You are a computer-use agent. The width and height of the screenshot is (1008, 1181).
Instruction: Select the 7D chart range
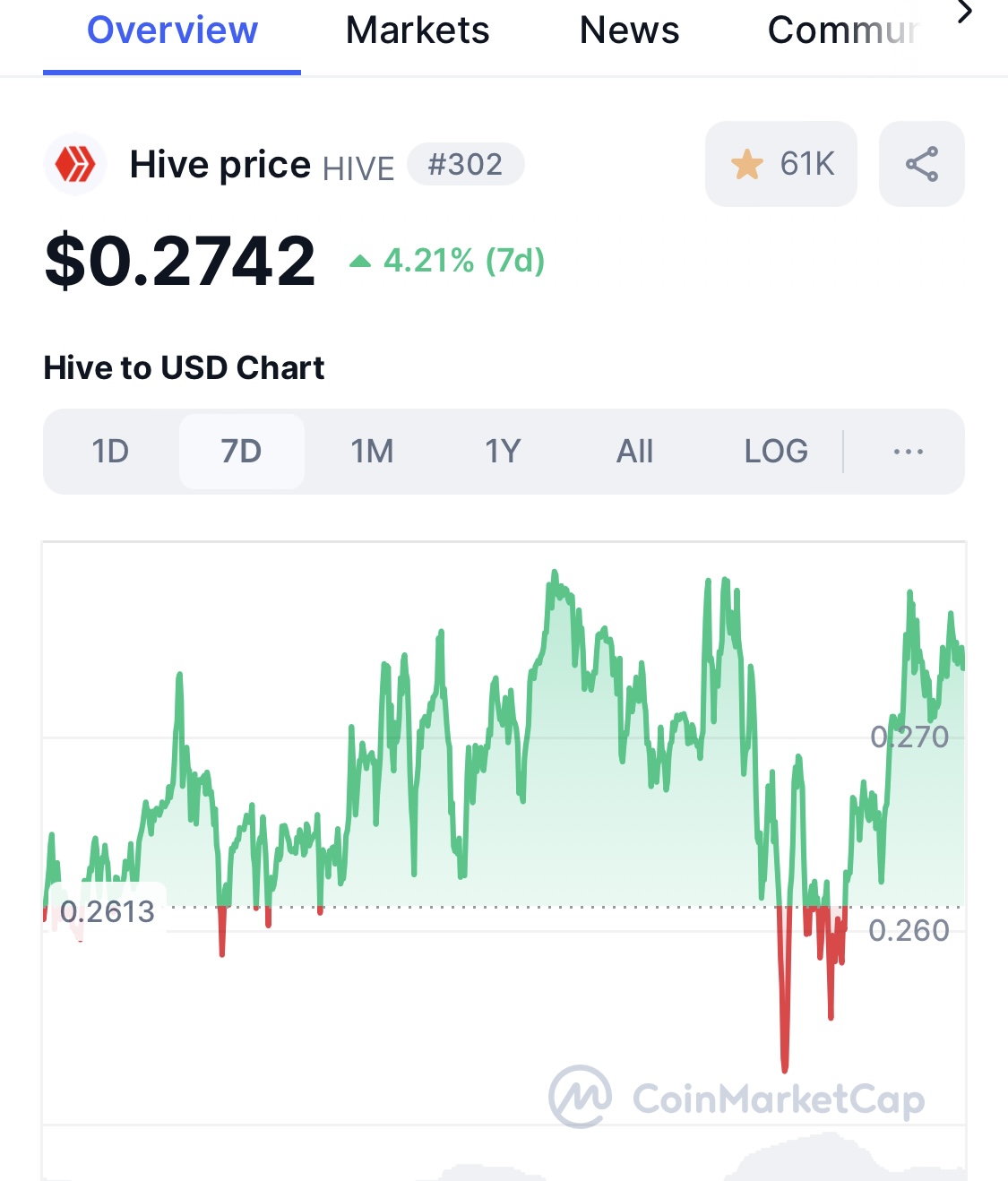241,452
